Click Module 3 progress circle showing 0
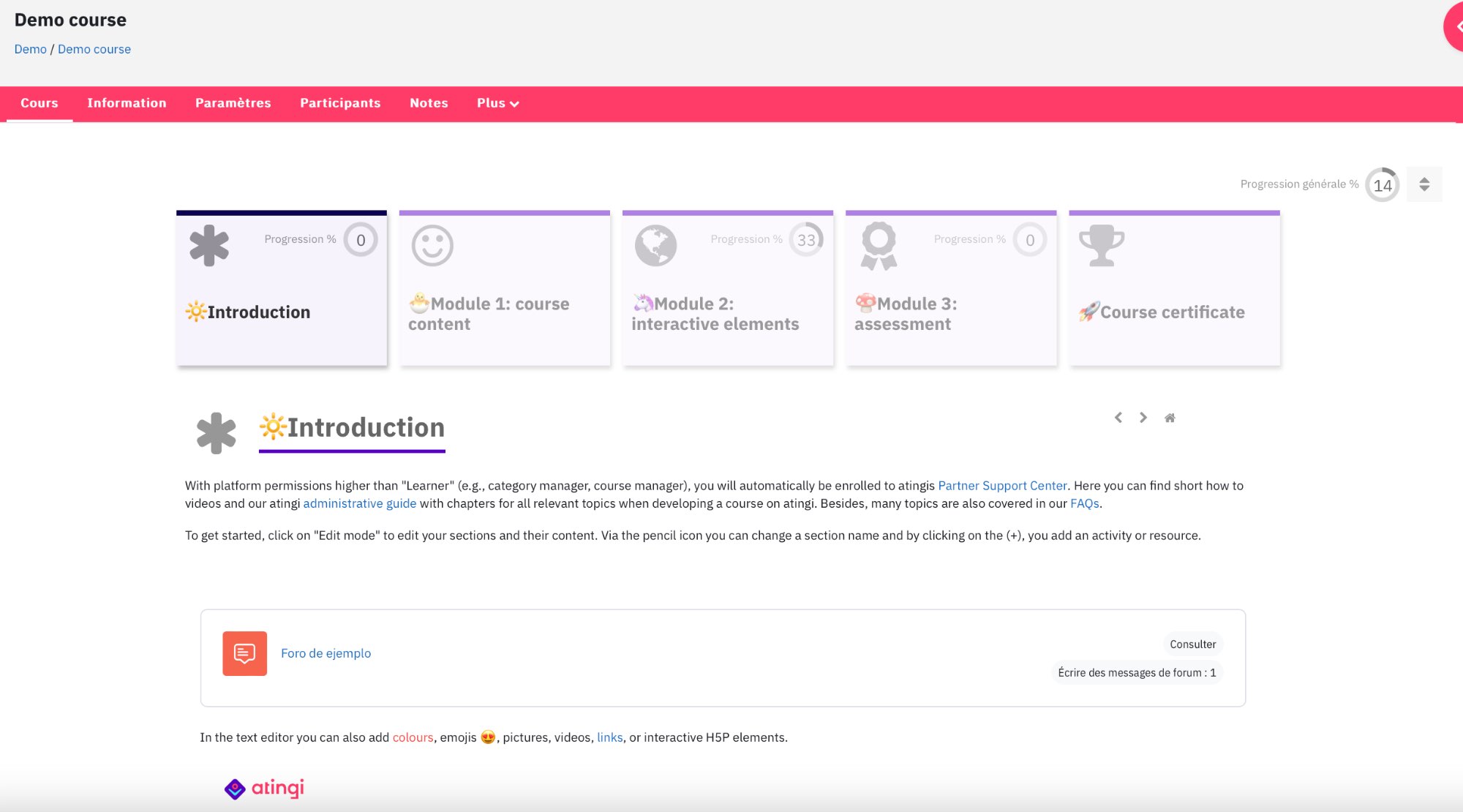Image resolution: width=1463 pixels, height=812 pixels. (1030, 240)
